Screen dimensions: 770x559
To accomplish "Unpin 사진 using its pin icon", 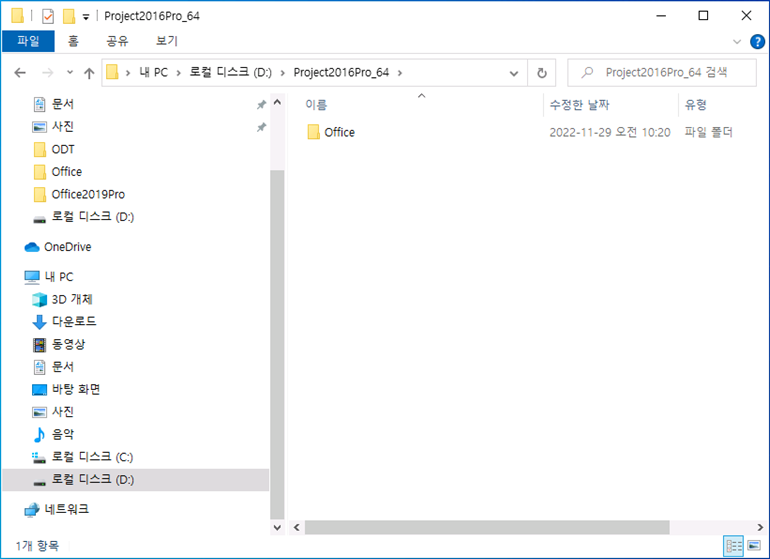I will 261,127.
